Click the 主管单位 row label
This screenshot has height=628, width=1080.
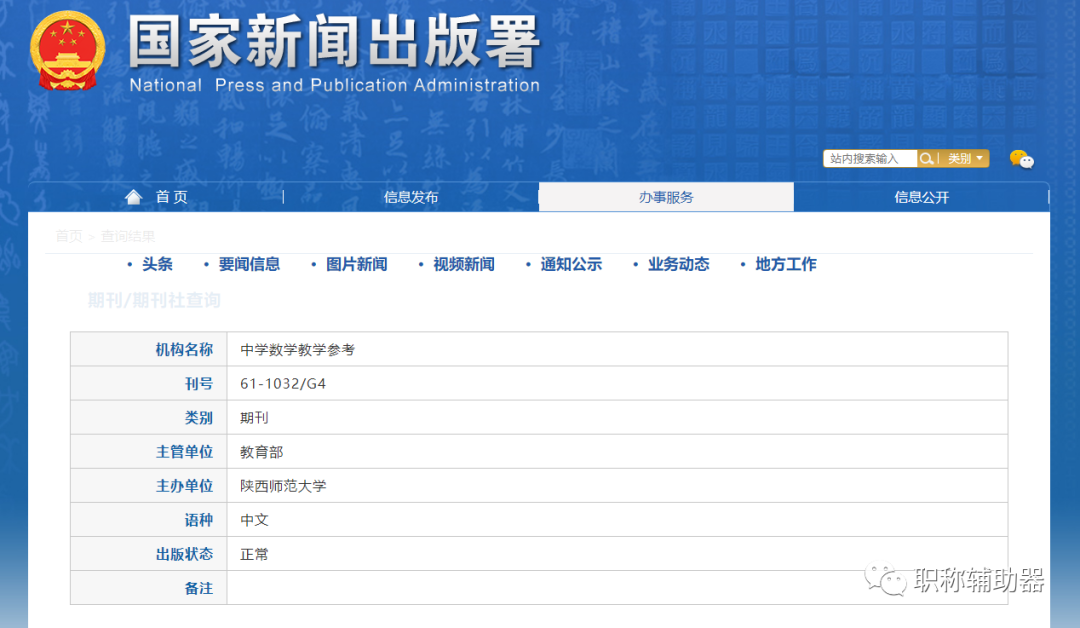pyautogui.click(x=185, y=452)
